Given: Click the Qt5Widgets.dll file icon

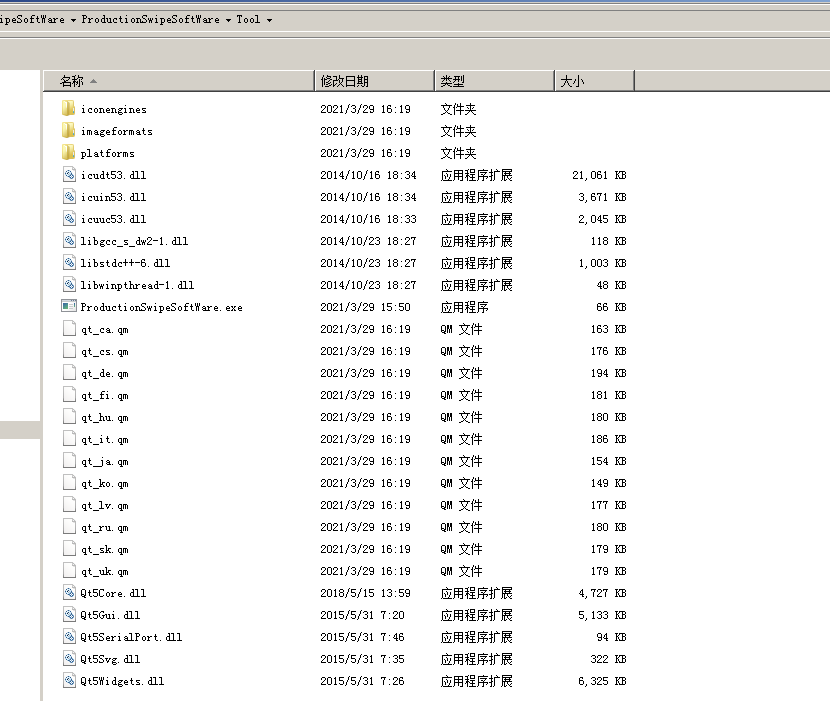Looking at the screenshot, I should pos(69,680).
